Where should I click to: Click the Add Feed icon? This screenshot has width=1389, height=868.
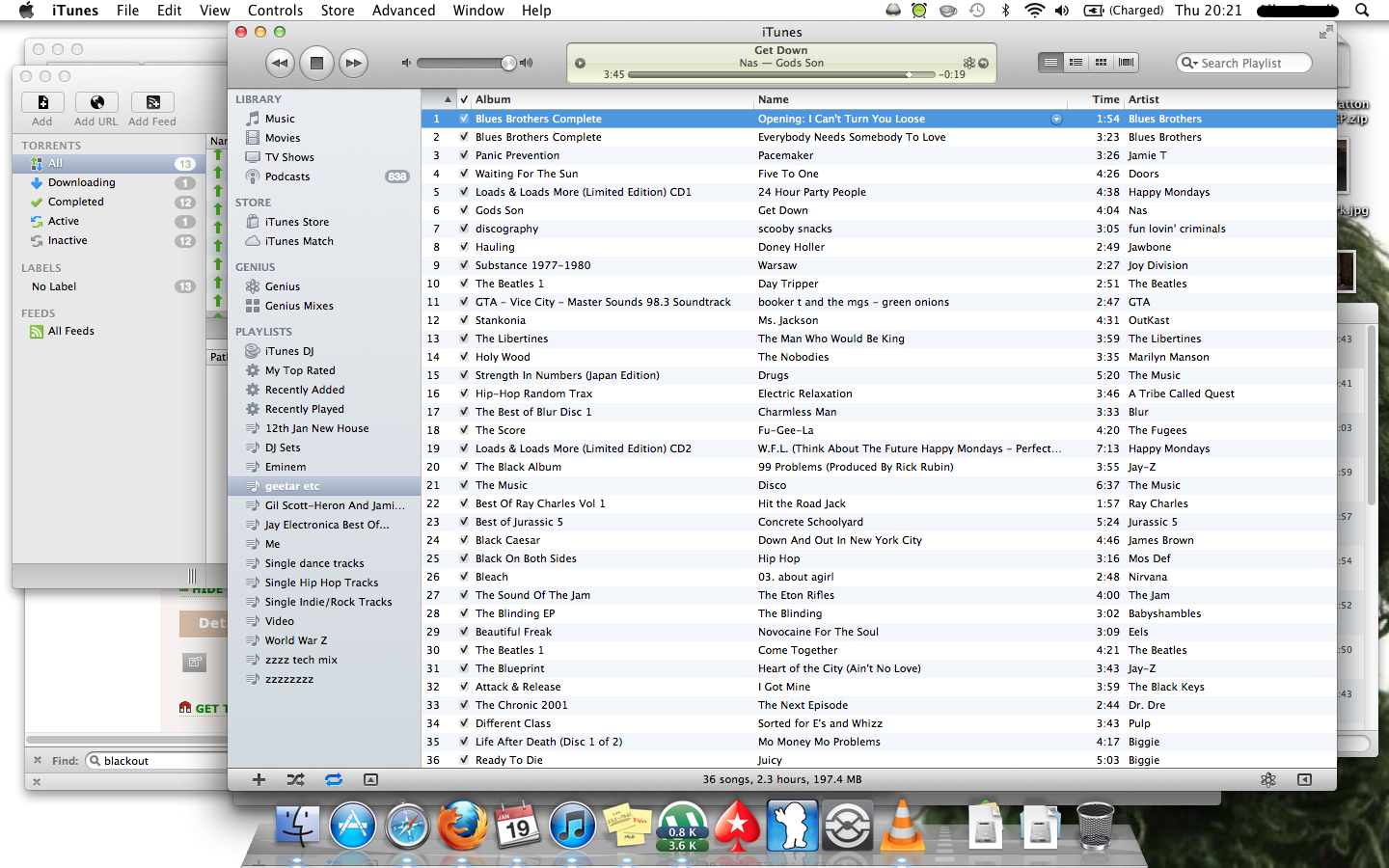click(152, 102)
